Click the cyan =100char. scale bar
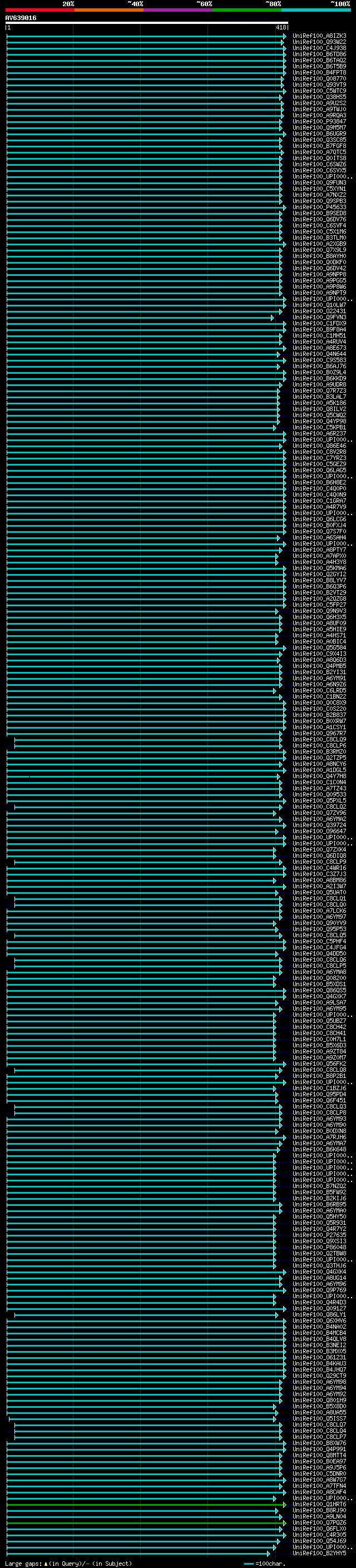Screen dimensions: 356x1568 [x=249, y=1564]
